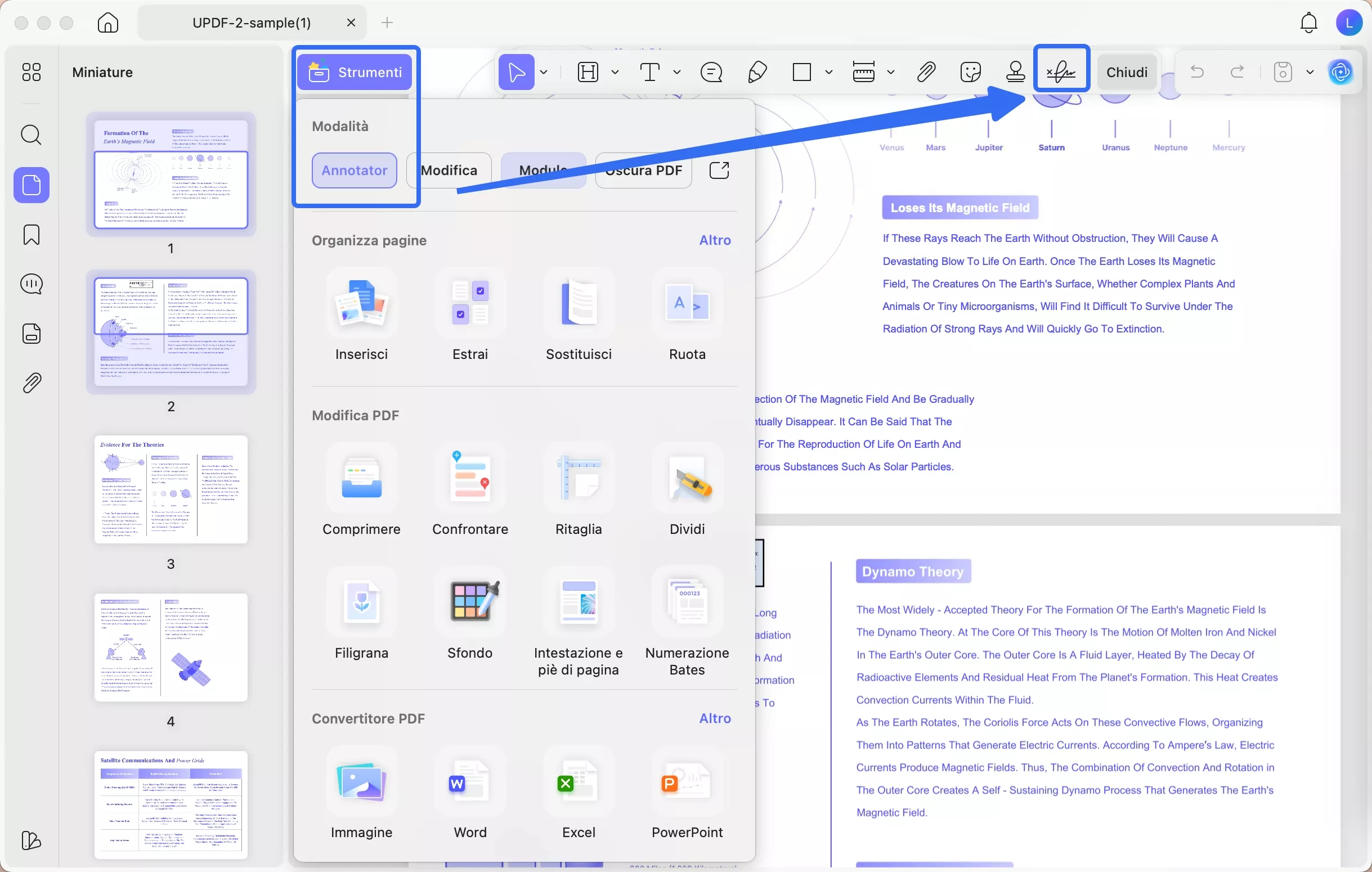Screen dimensions: 1372x872
Task: Click Altro link beside Organizza pagine
Action: [x=715, y=240]
